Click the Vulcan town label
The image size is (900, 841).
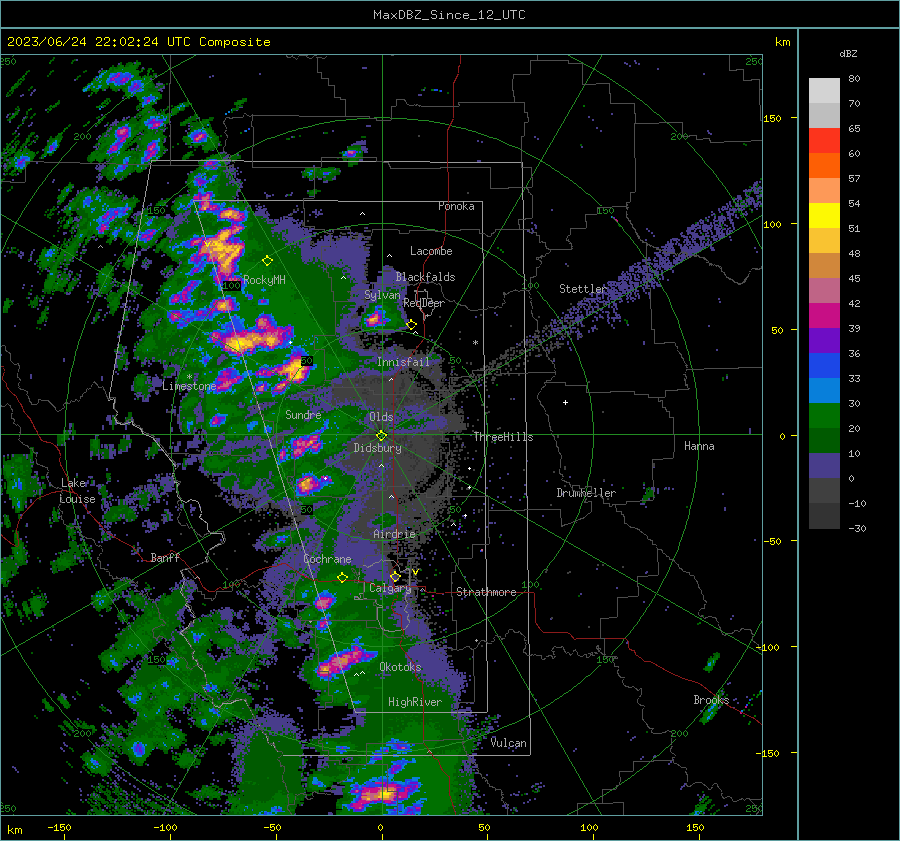coord(508,743)
